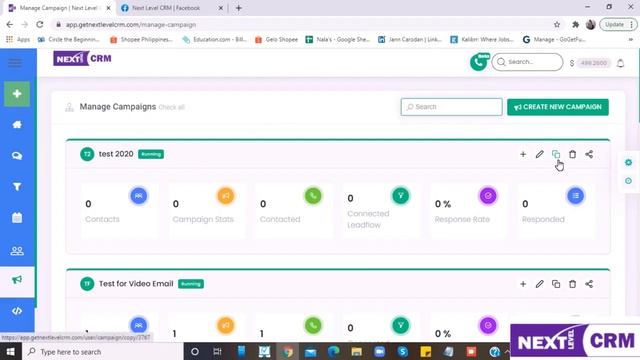Screen dimensions: 640x360
Task: Delete the Test for Video Email campaign
Action: [572, 284]
